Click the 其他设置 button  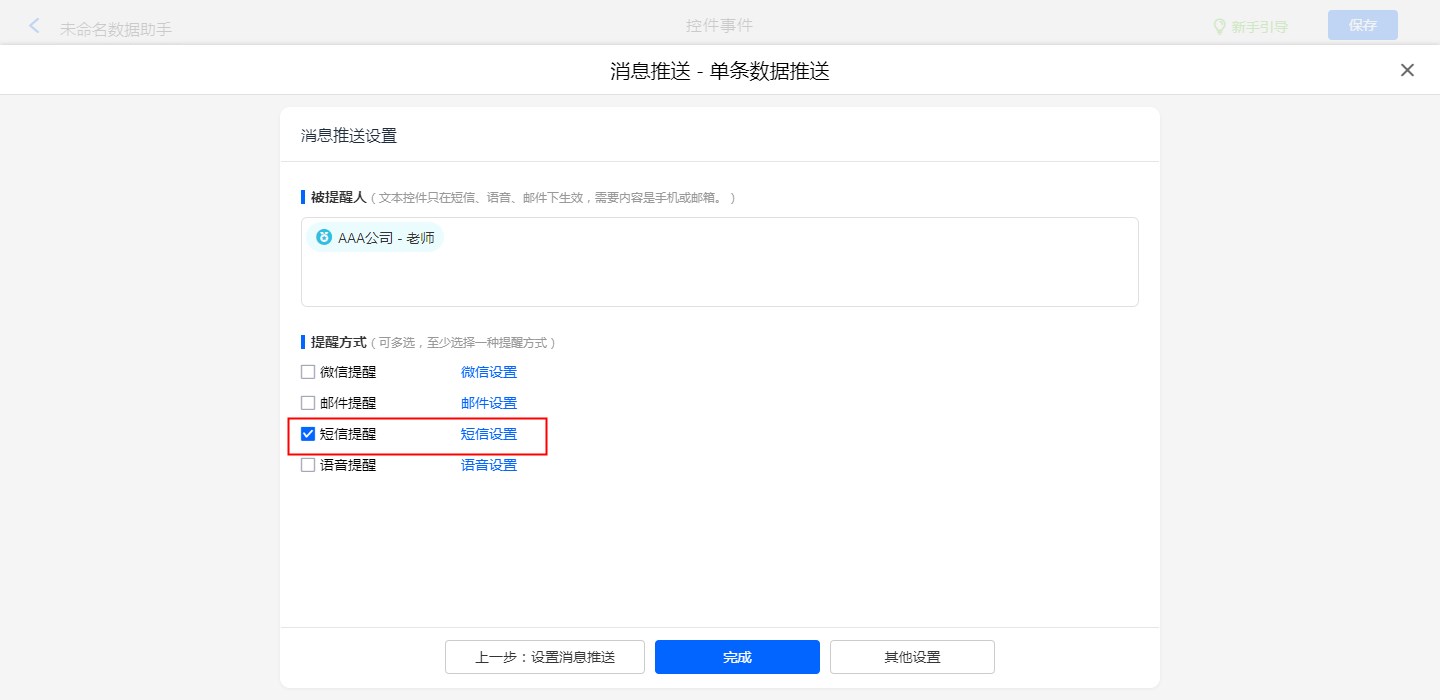click(x=912, y=657)
